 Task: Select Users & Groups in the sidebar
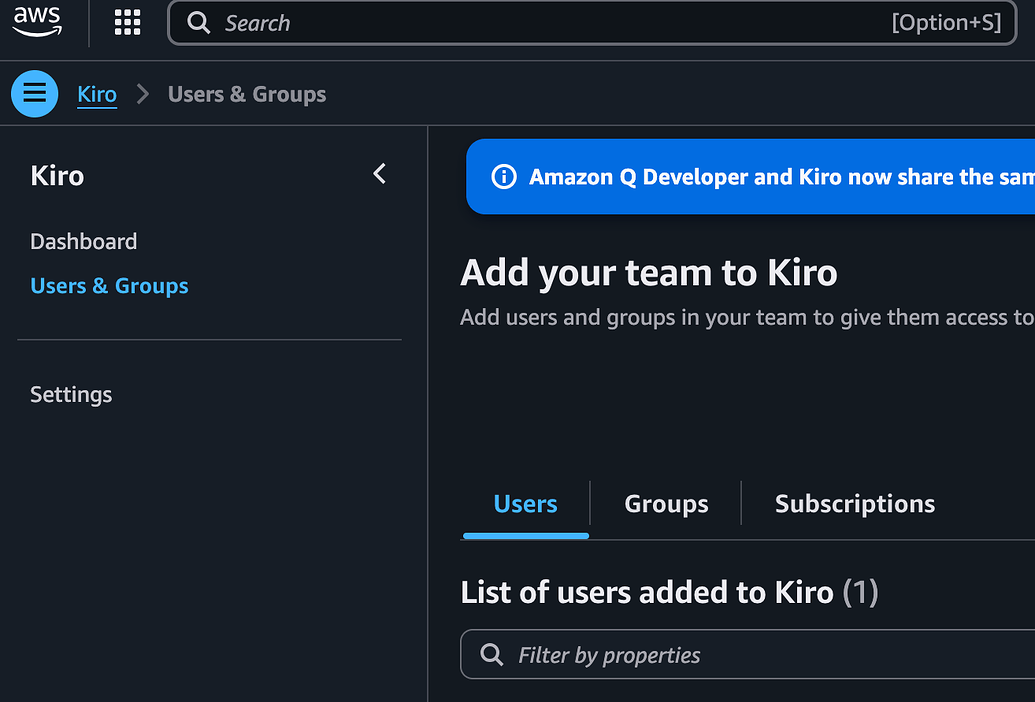click(x=110, y=286)
